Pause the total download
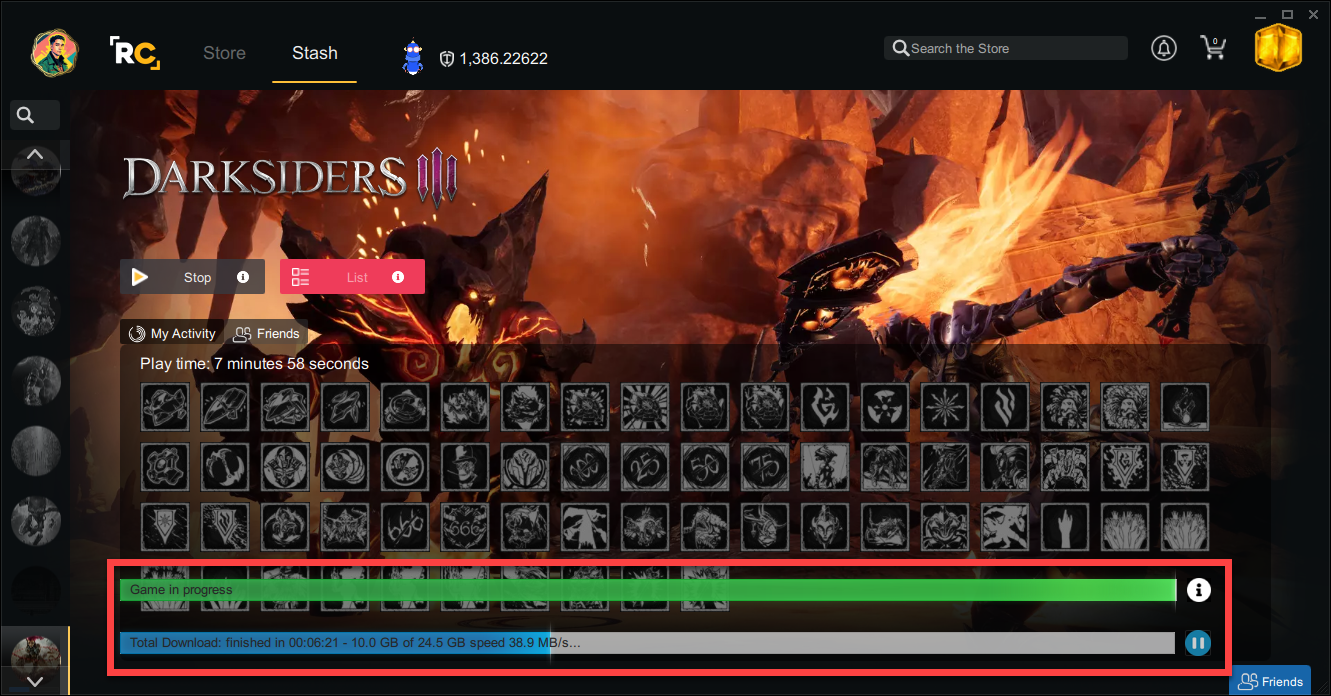The height and width of the screenshot is (696, 1331). [1197, 643]
